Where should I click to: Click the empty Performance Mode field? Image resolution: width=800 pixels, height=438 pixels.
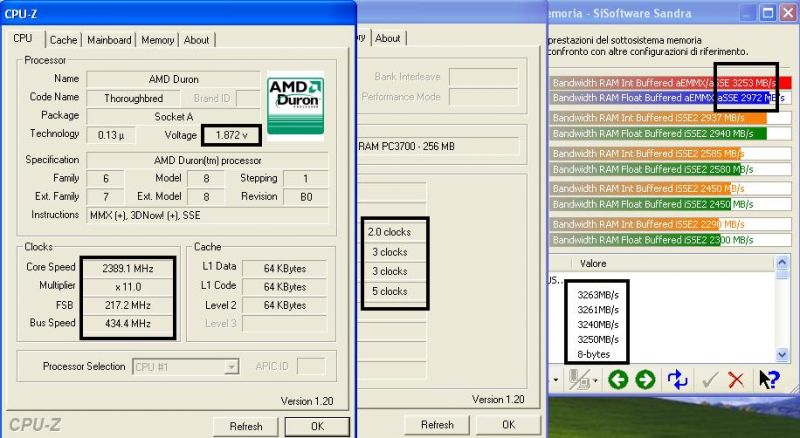click(483, 96)
